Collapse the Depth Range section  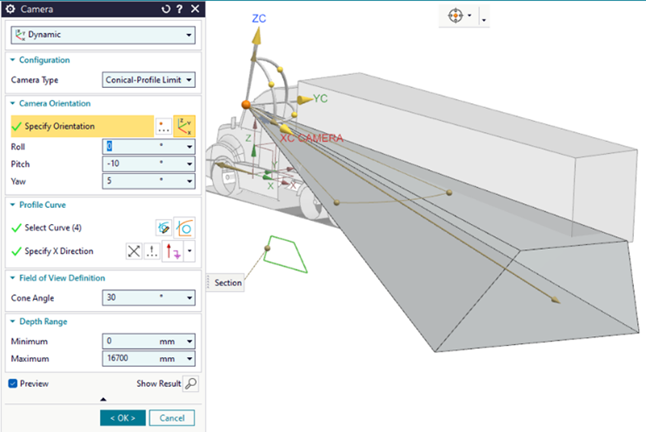(12, 321)
